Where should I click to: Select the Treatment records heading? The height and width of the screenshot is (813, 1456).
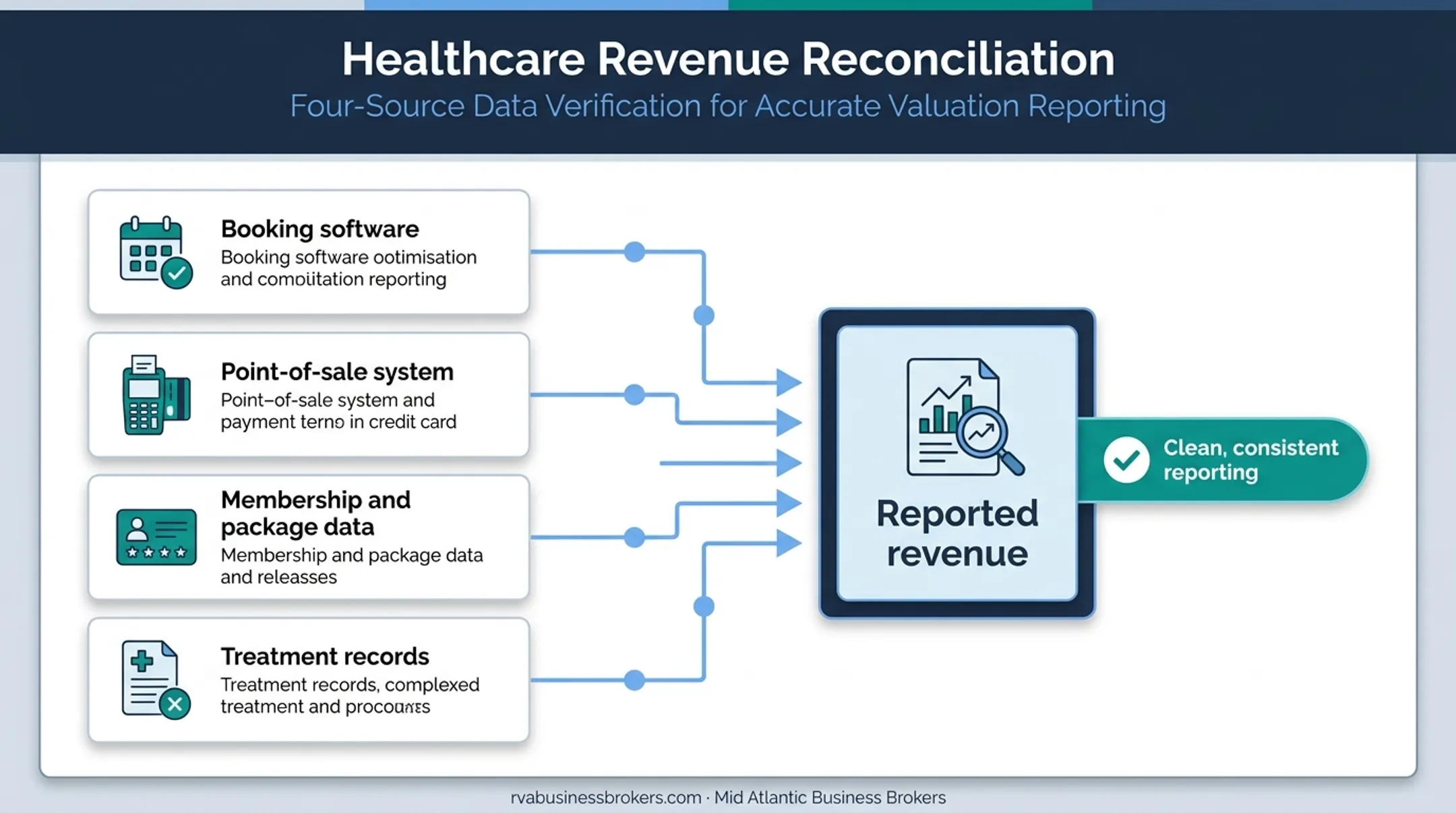click(325, 656)
